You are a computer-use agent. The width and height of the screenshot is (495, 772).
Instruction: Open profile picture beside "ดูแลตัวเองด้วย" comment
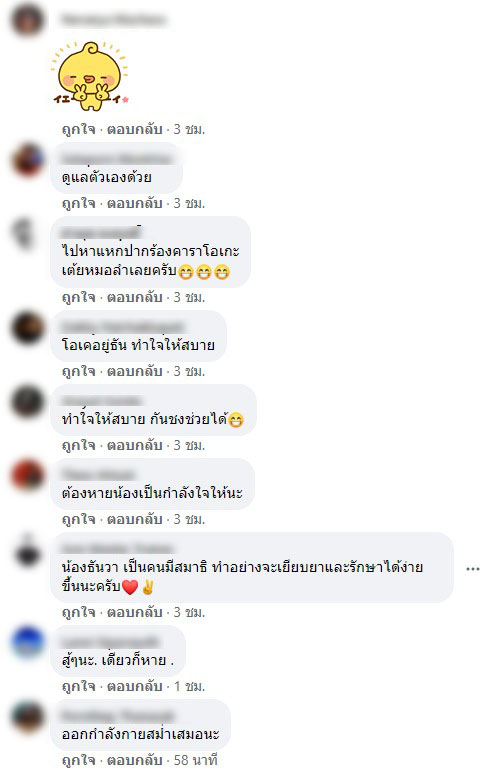pyautogui.click(x=28, y=160)
